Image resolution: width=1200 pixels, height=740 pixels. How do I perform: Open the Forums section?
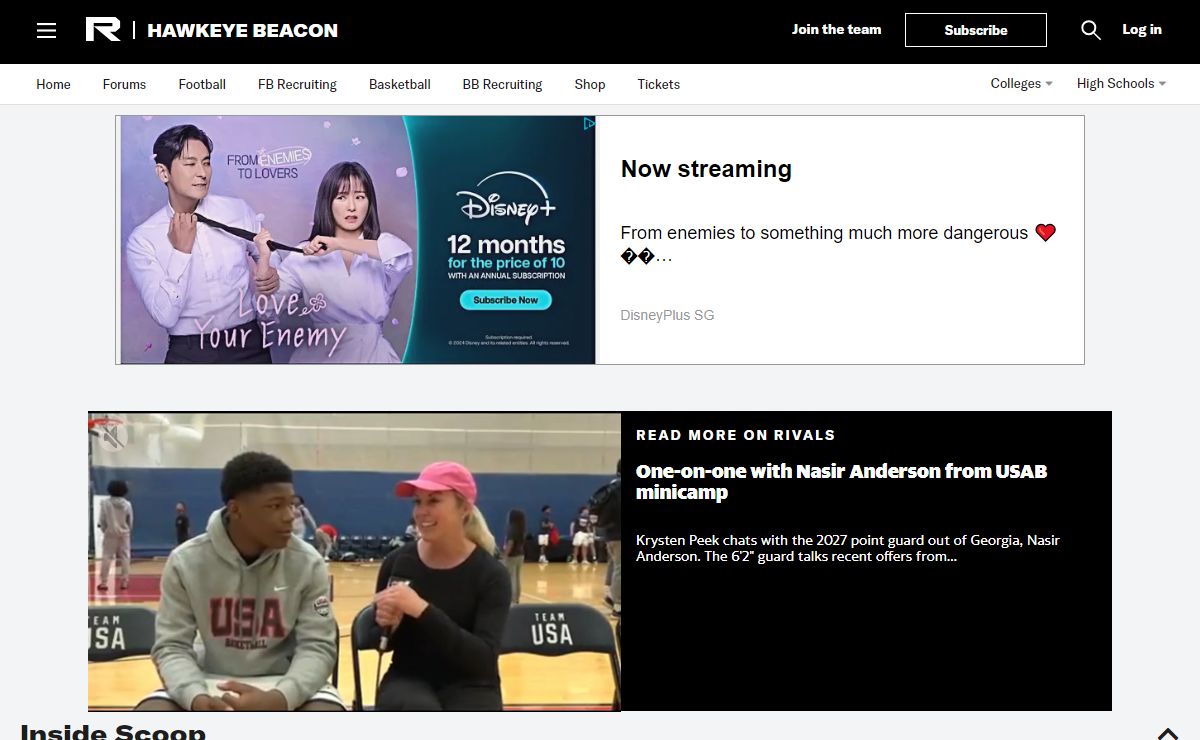click(x=124, y=84)
